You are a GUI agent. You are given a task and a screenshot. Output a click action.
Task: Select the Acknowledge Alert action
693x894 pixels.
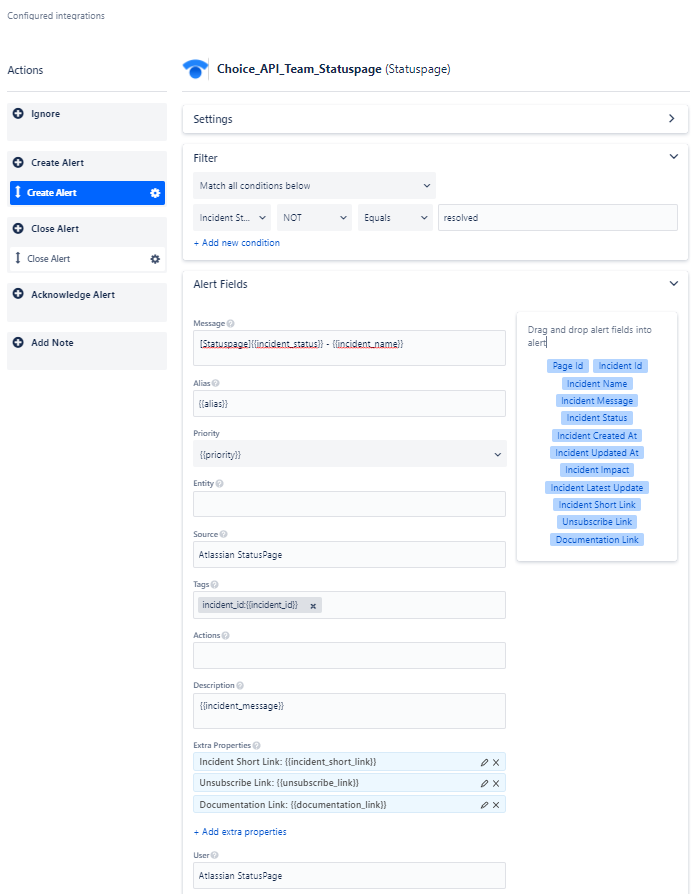click(73, 294)
